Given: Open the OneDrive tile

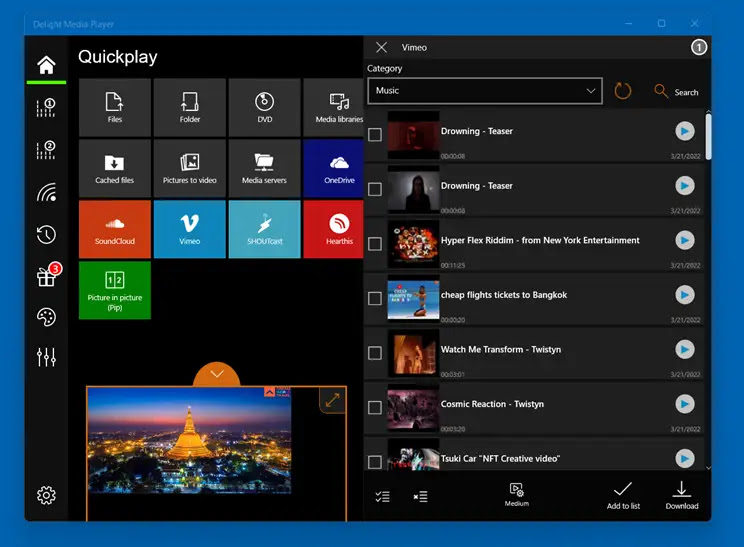Looking at the screenshot, I should [x=334, y=168].
